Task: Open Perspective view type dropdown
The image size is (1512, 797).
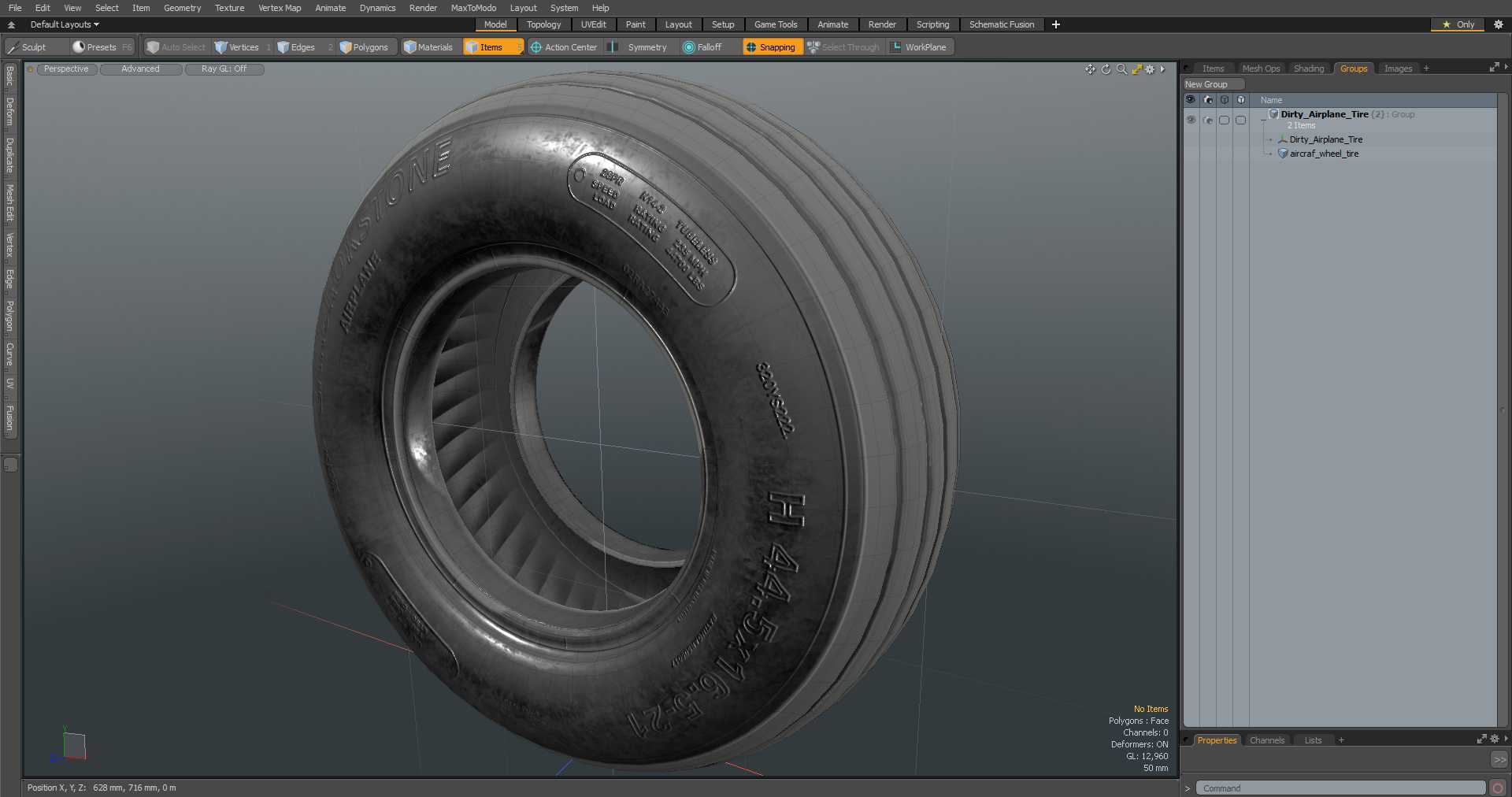Action: click(x=66, y=69)
